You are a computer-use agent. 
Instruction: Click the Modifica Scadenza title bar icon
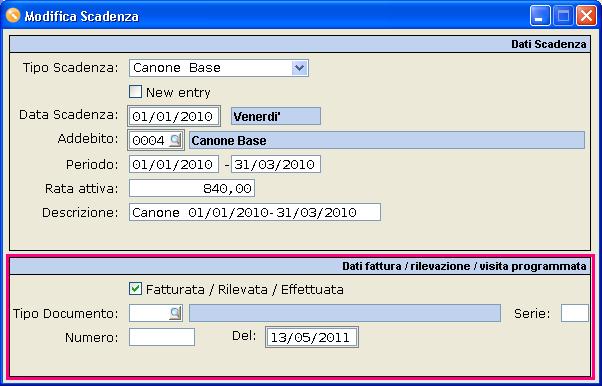(x=13, y=16)
